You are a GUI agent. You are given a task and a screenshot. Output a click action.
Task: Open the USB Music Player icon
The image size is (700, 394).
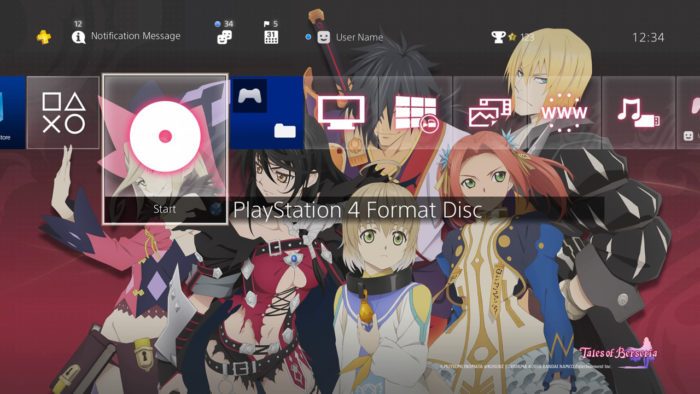[639, 113]
